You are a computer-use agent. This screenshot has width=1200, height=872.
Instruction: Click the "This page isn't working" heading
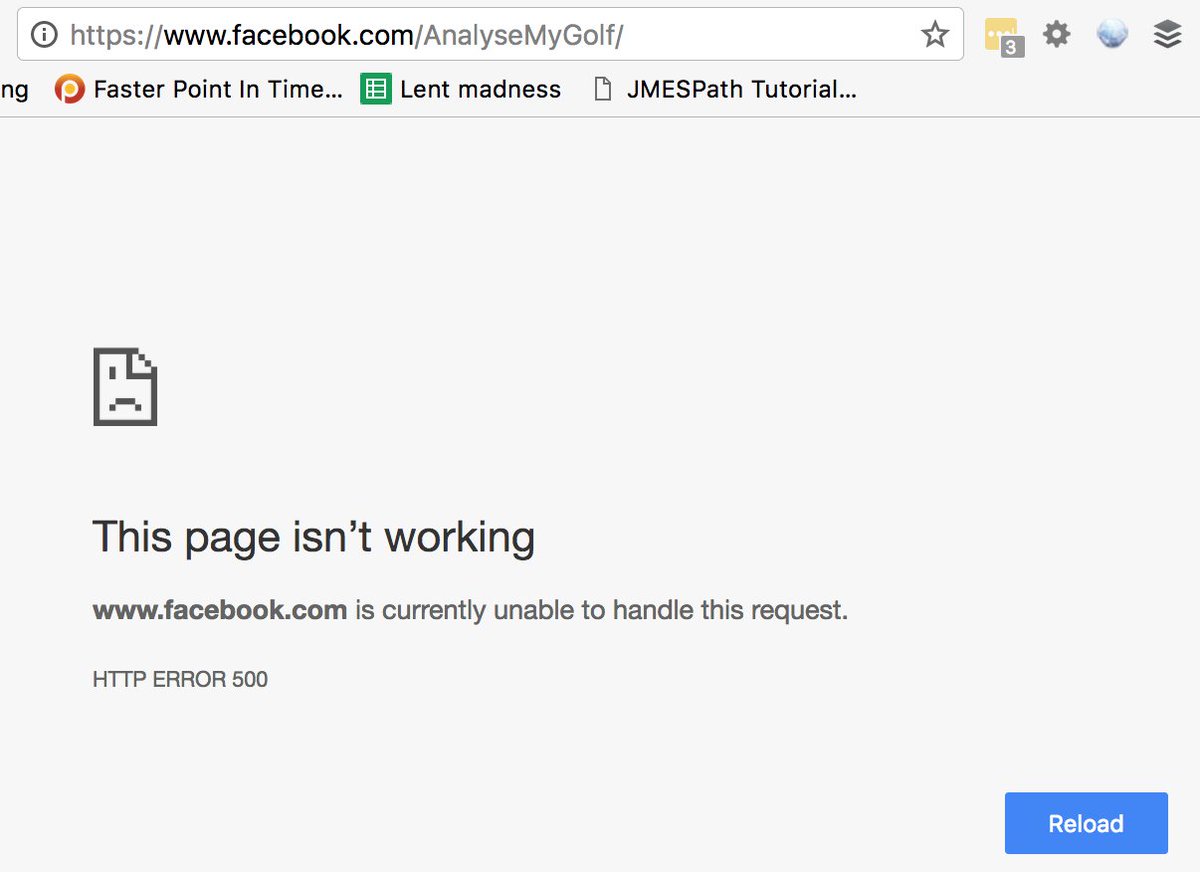click(314, 538)
